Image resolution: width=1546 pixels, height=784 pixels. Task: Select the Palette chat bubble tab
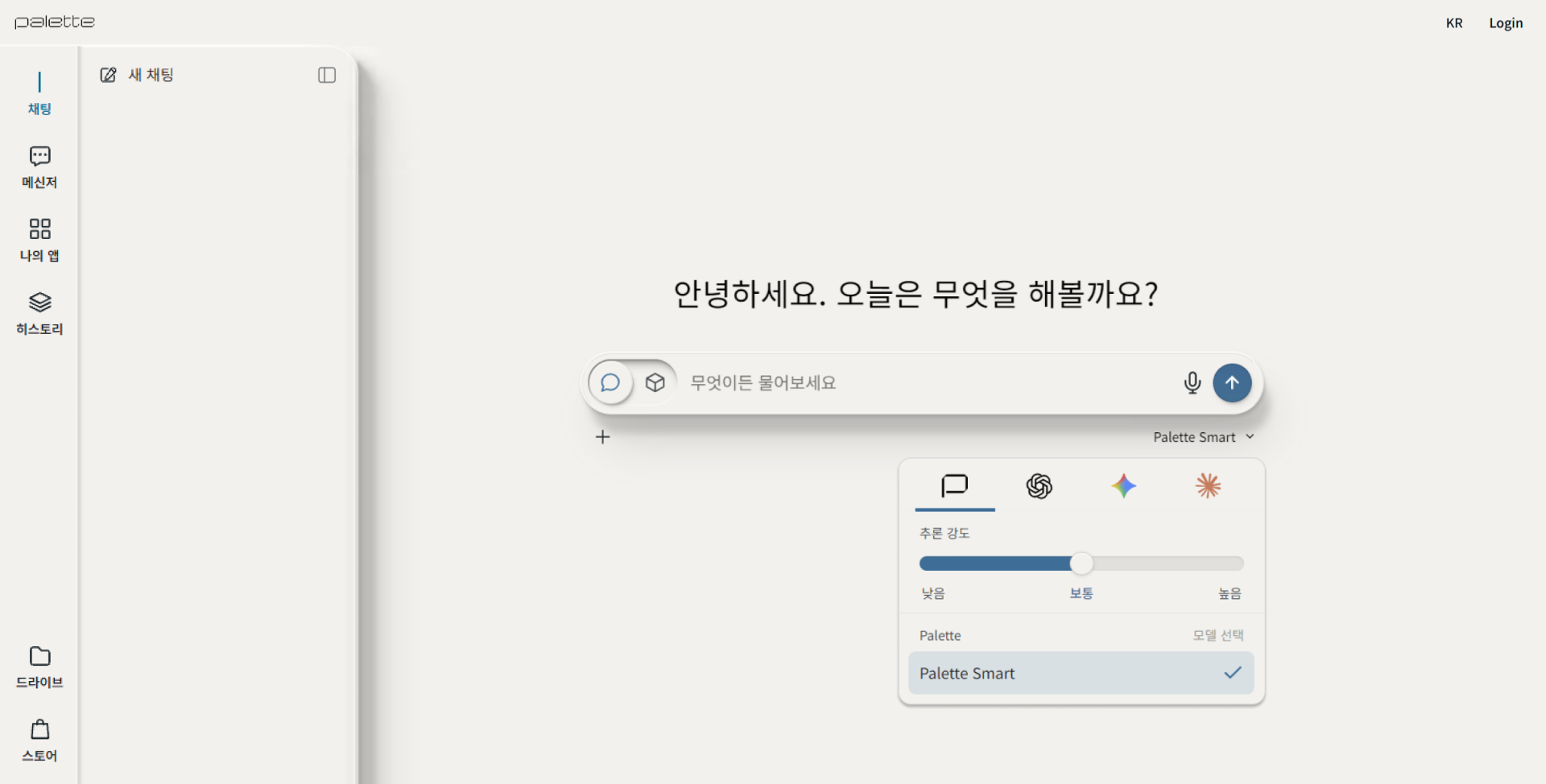tap(955, 486)
